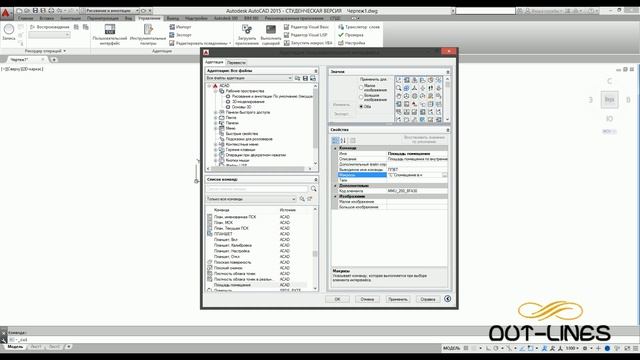Click the Справка button
The height and width of the screenshot is (360, 640).
click(428, 299)
